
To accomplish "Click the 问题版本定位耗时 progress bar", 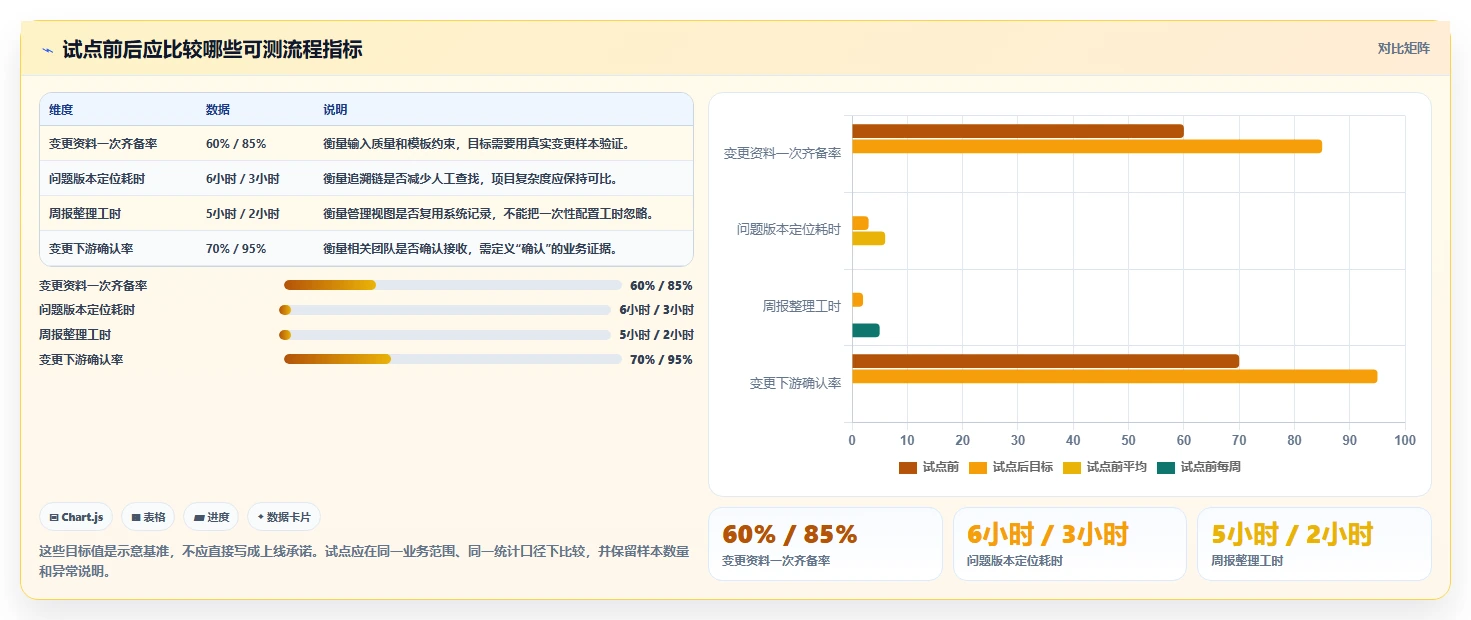I will click(445, 310).
